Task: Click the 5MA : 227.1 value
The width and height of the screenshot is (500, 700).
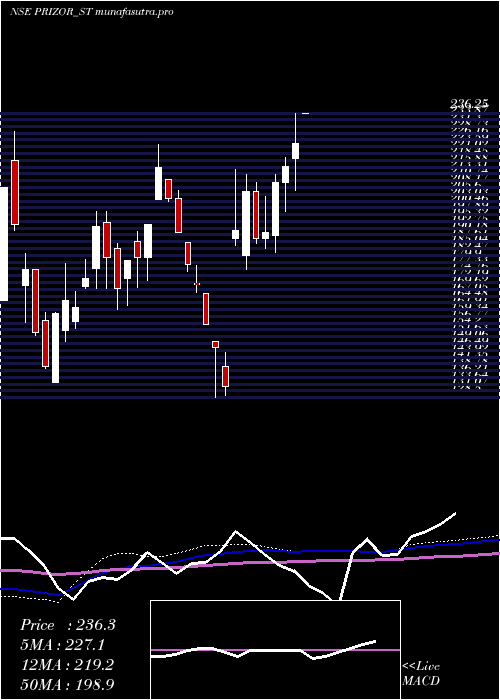Action: [x=63, y=645]
